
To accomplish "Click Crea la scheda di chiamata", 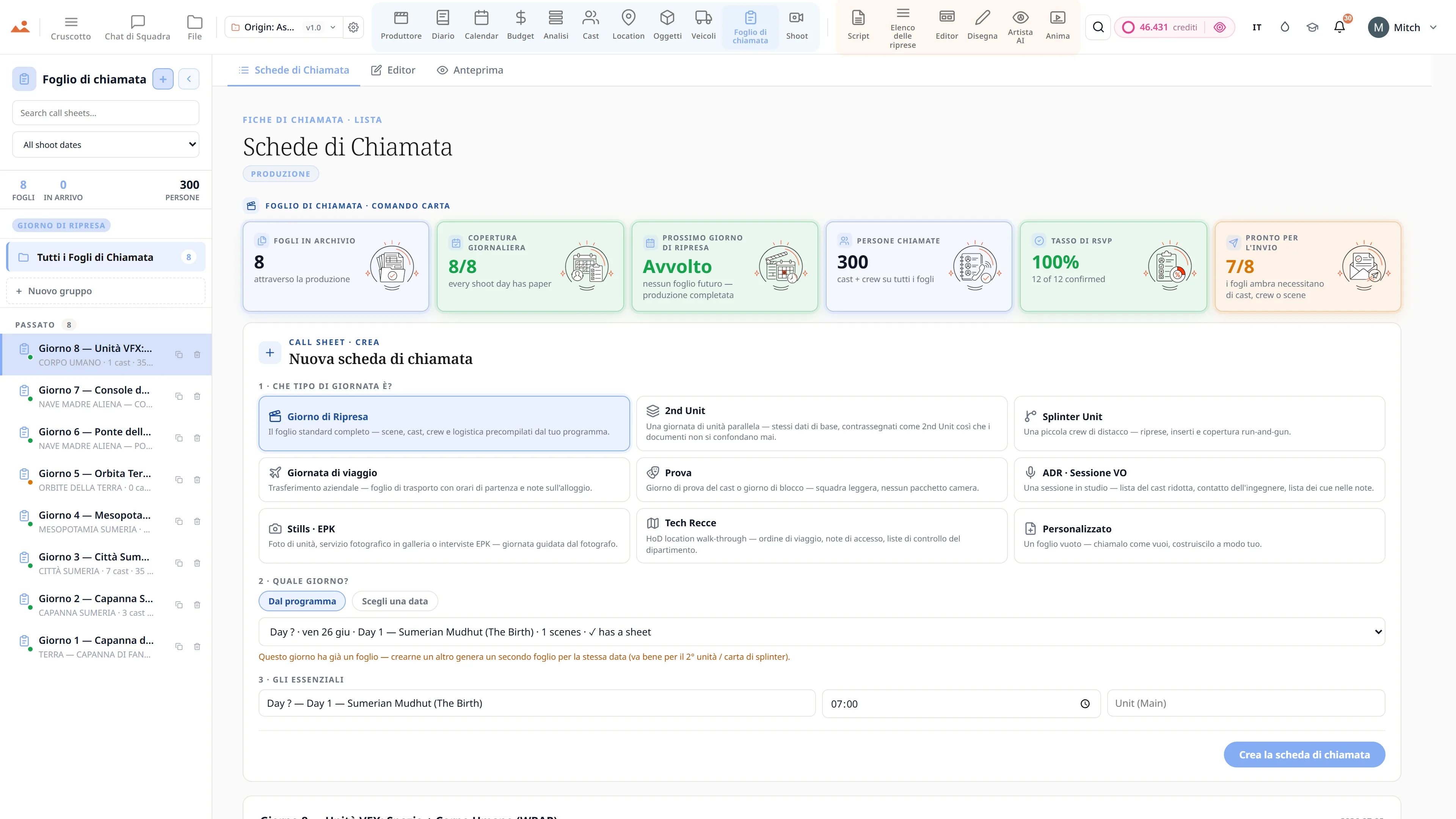I will [1304, 755].
